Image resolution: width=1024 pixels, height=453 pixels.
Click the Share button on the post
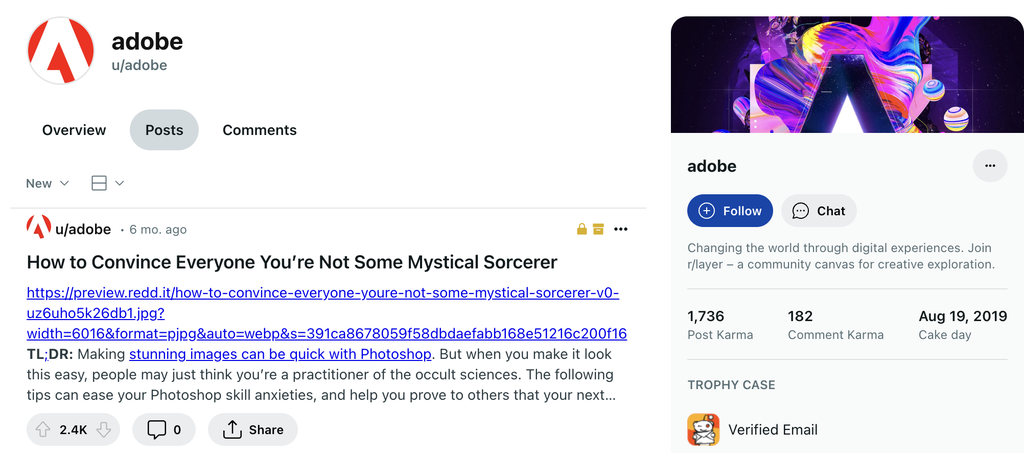pyautogui.click(x=252, y=430)
